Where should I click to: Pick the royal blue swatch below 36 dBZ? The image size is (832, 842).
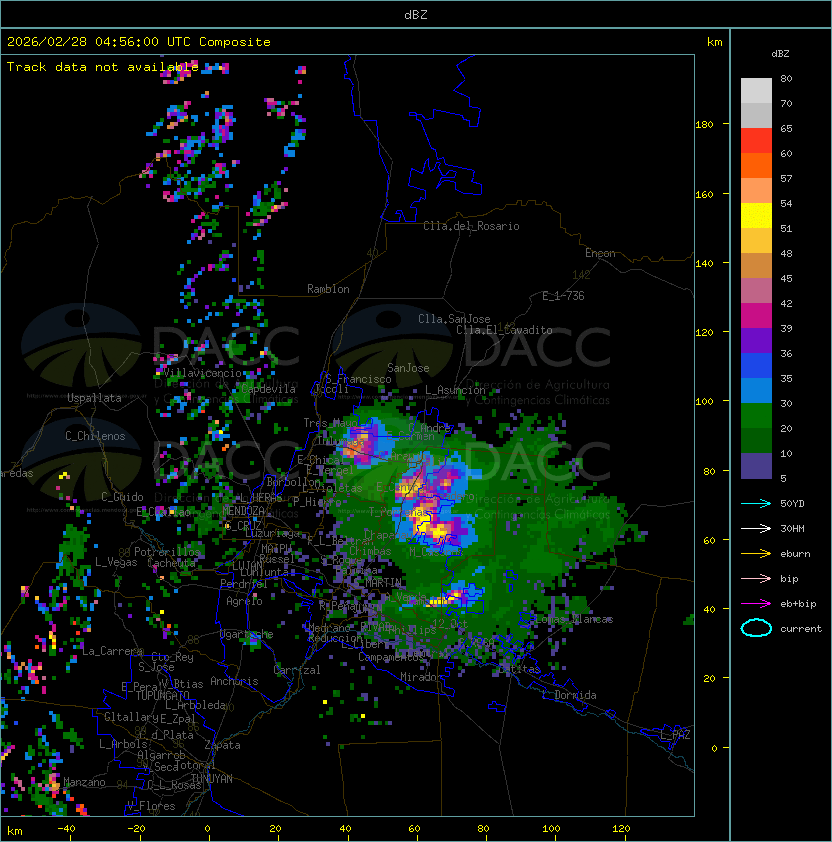tap(756, 366)
